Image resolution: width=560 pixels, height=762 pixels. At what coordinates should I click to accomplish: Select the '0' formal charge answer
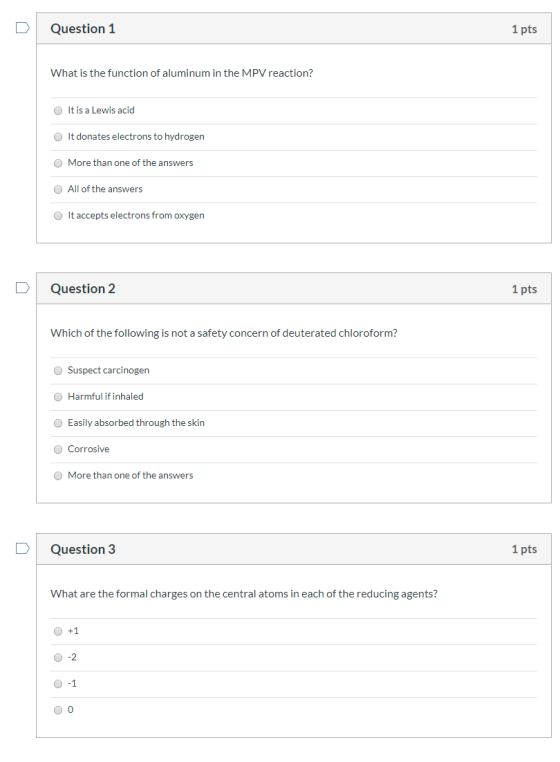click(58, 710)
